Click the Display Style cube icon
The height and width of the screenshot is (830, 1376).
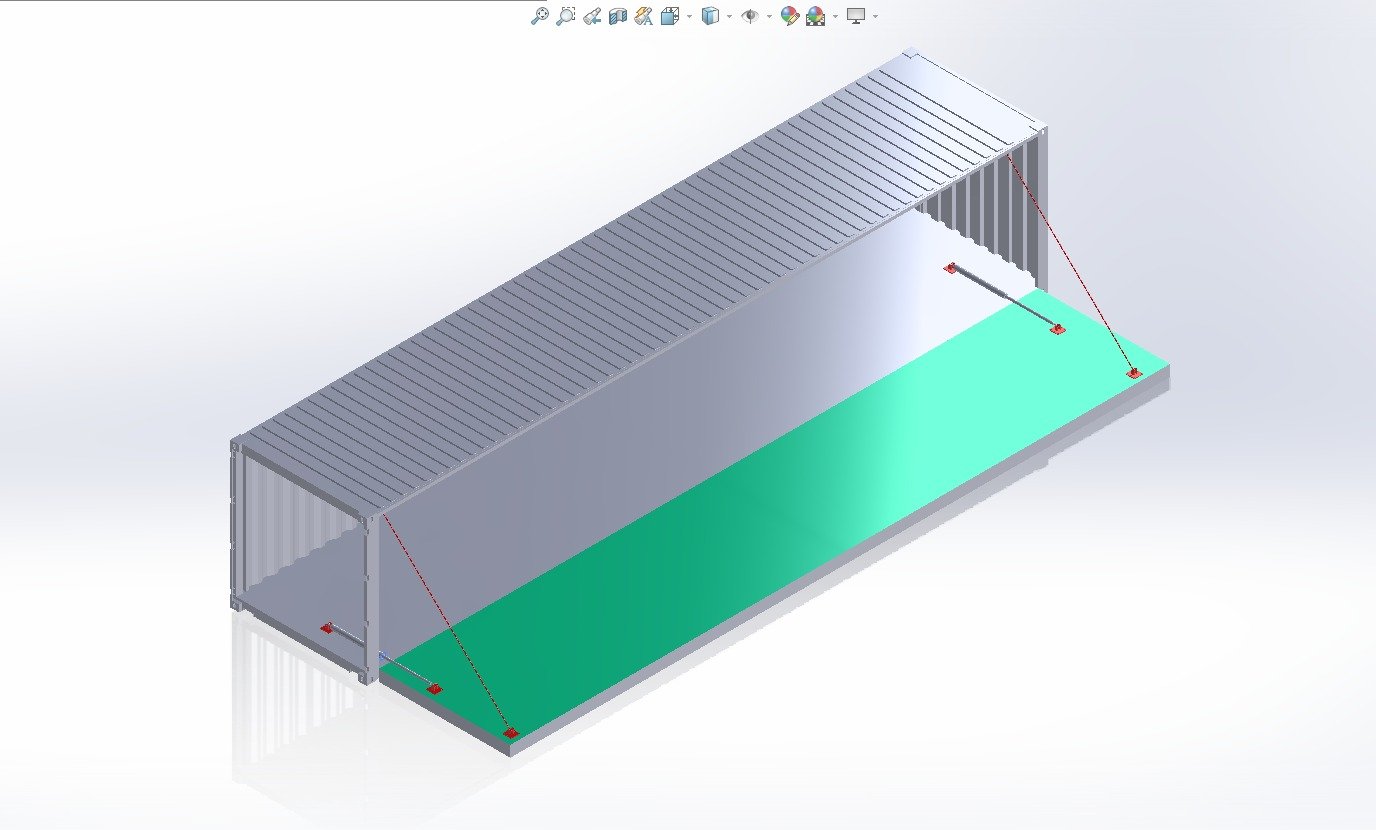tap(710, 16)
